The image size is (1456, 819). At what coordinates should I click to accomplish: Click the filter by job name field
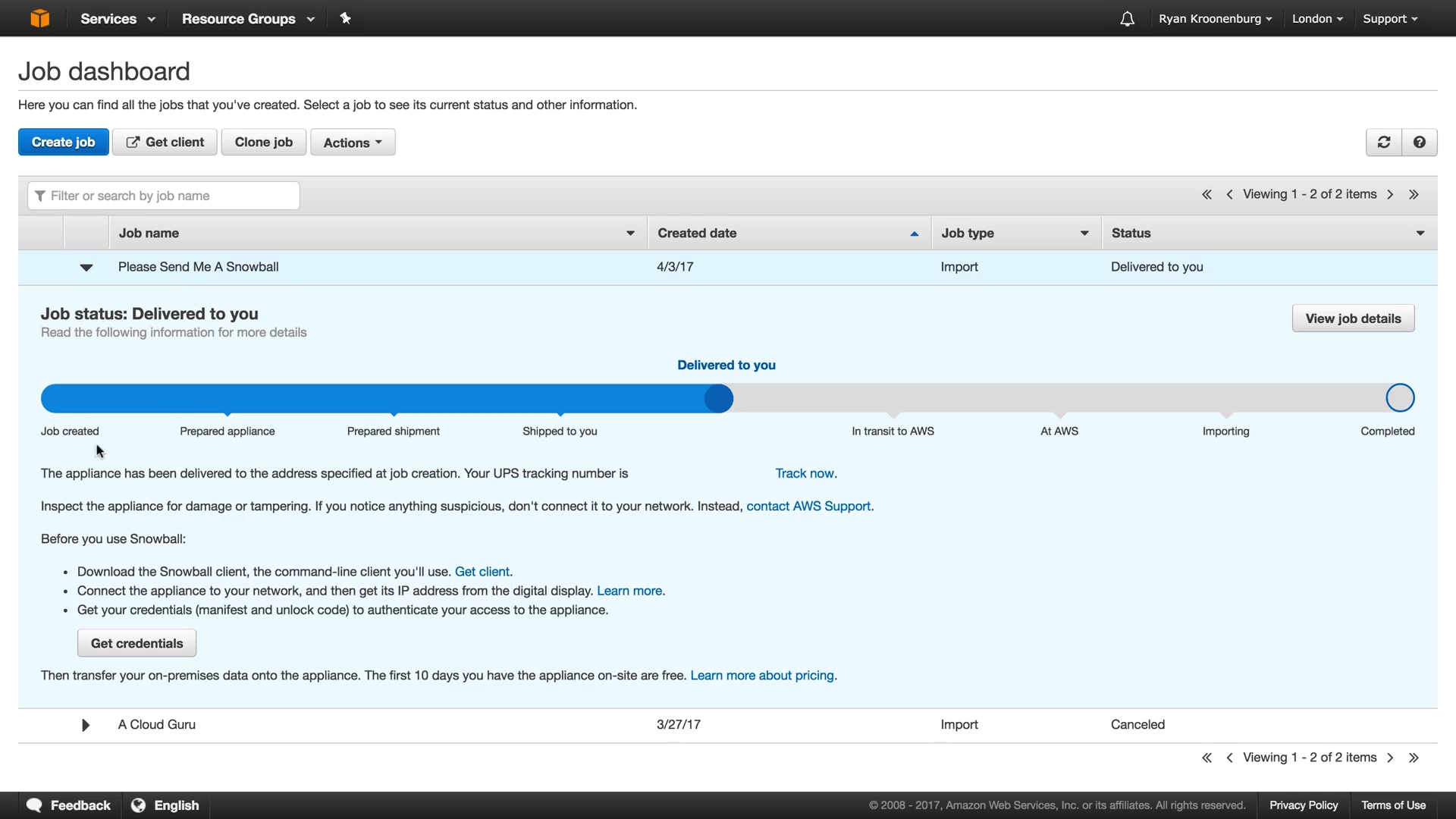click(164, 196)
